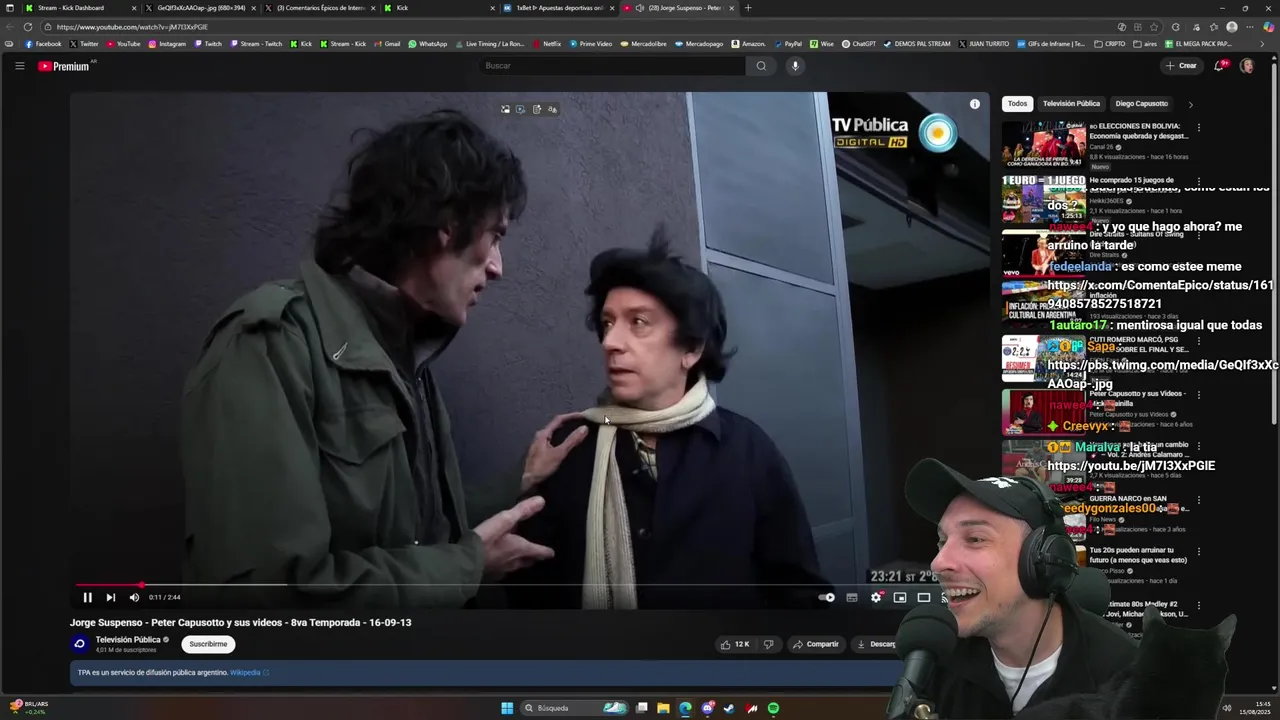Go to YouTube Premium home logo
Screen dimensions: 1280x720
tap(65, 66)
